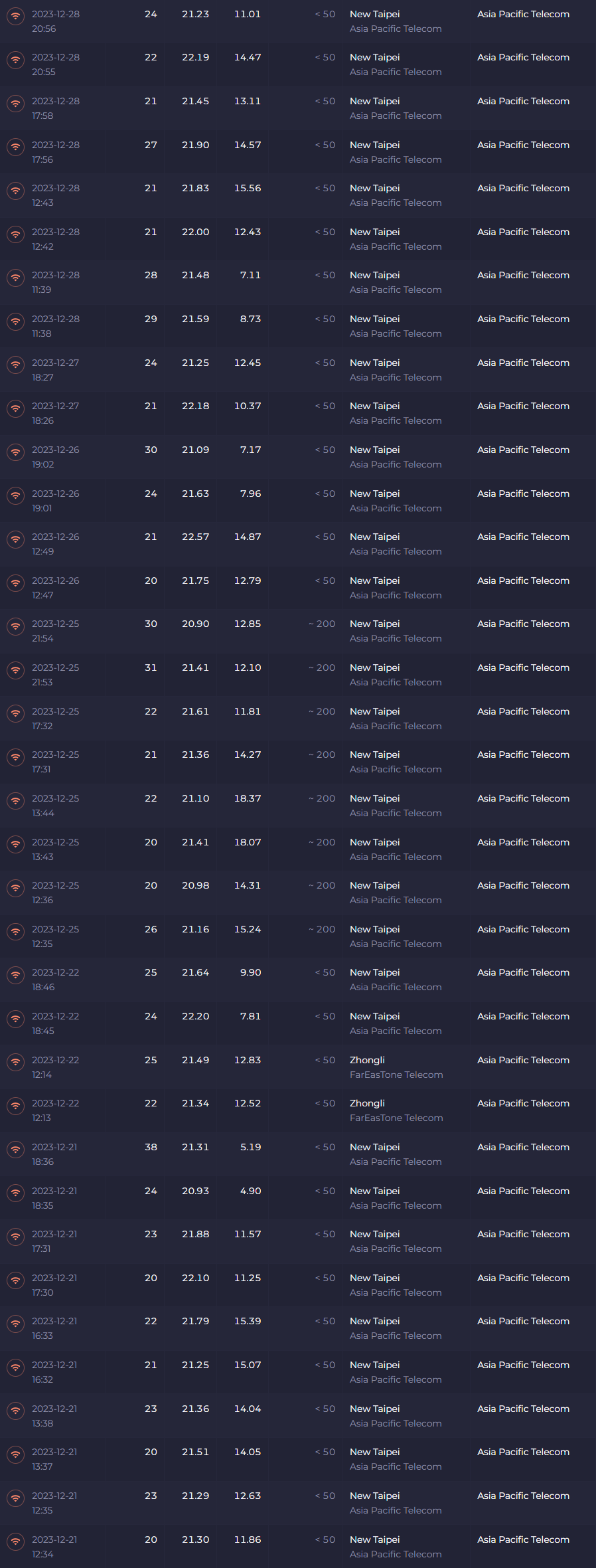This screenshot has width=596, height=1568.
Task: Select wifi icon on 2023-12-22 12:14 row
Action: (15, 1062)
